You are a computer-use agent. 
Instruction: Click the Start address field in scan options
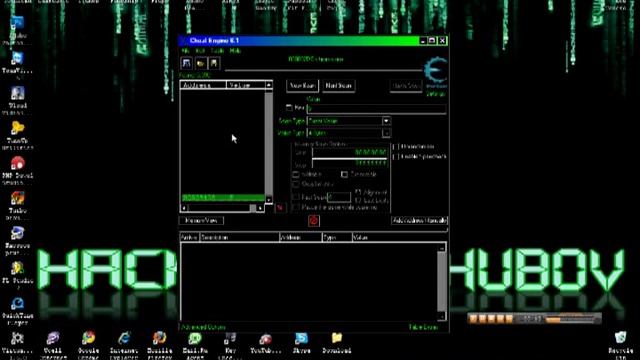[x=349, y=152]
